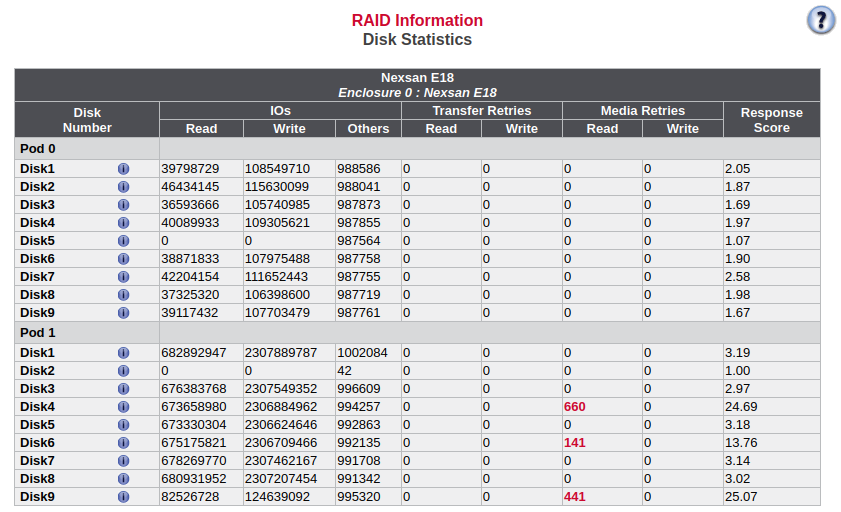Click info icon for Pod 1 Disk9
841x512 pixels.
pyautogui.click(x=123, y=496)
